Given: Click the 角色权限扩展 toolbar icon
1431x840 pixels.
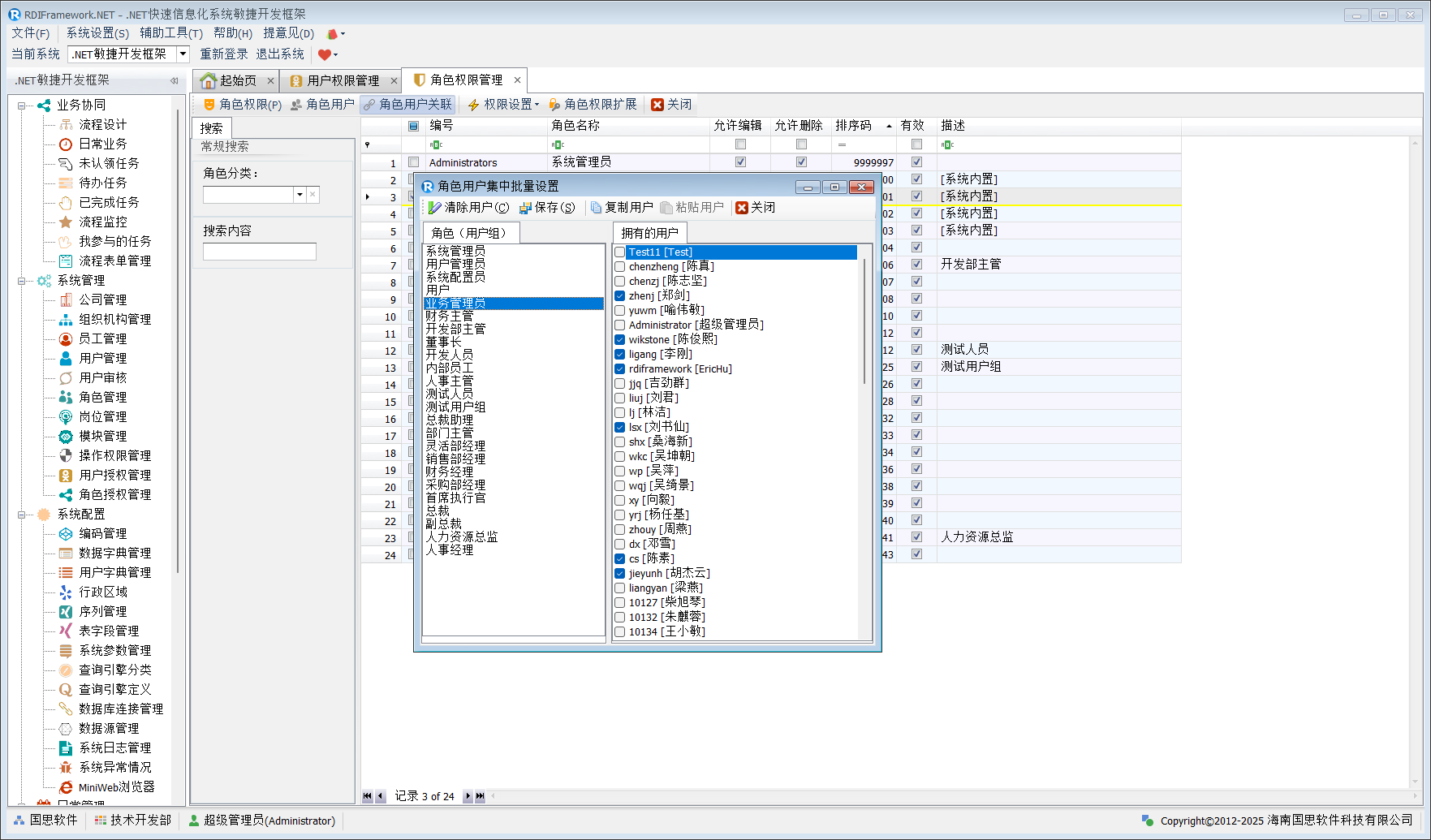Looking at the screenshot, I should (x=554, y=105).
